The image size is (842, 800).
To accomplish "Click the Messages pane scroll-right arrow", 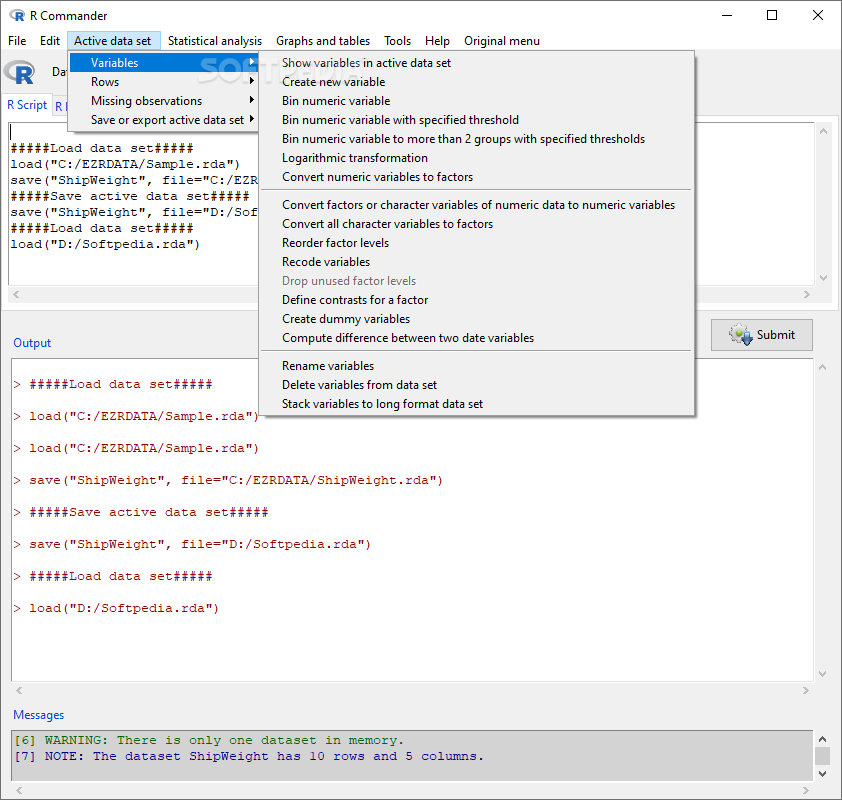I will 805,790.
